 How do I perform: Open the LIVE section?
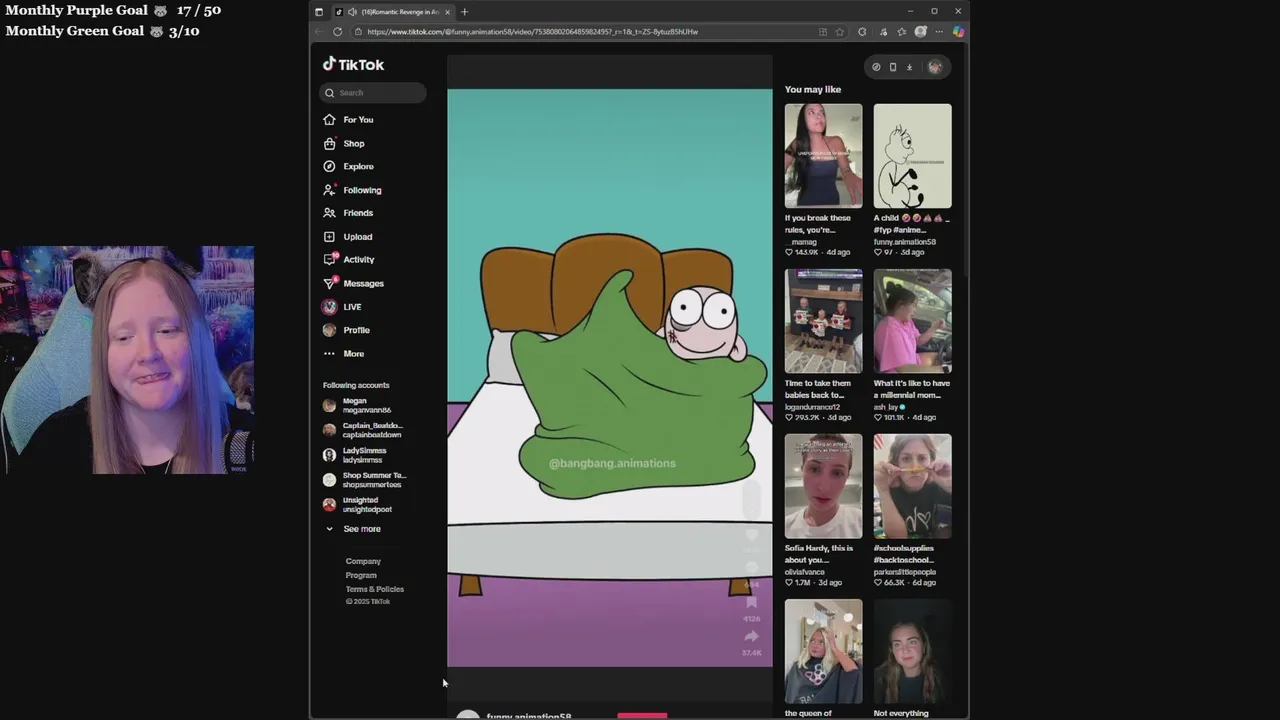[343, 307]
